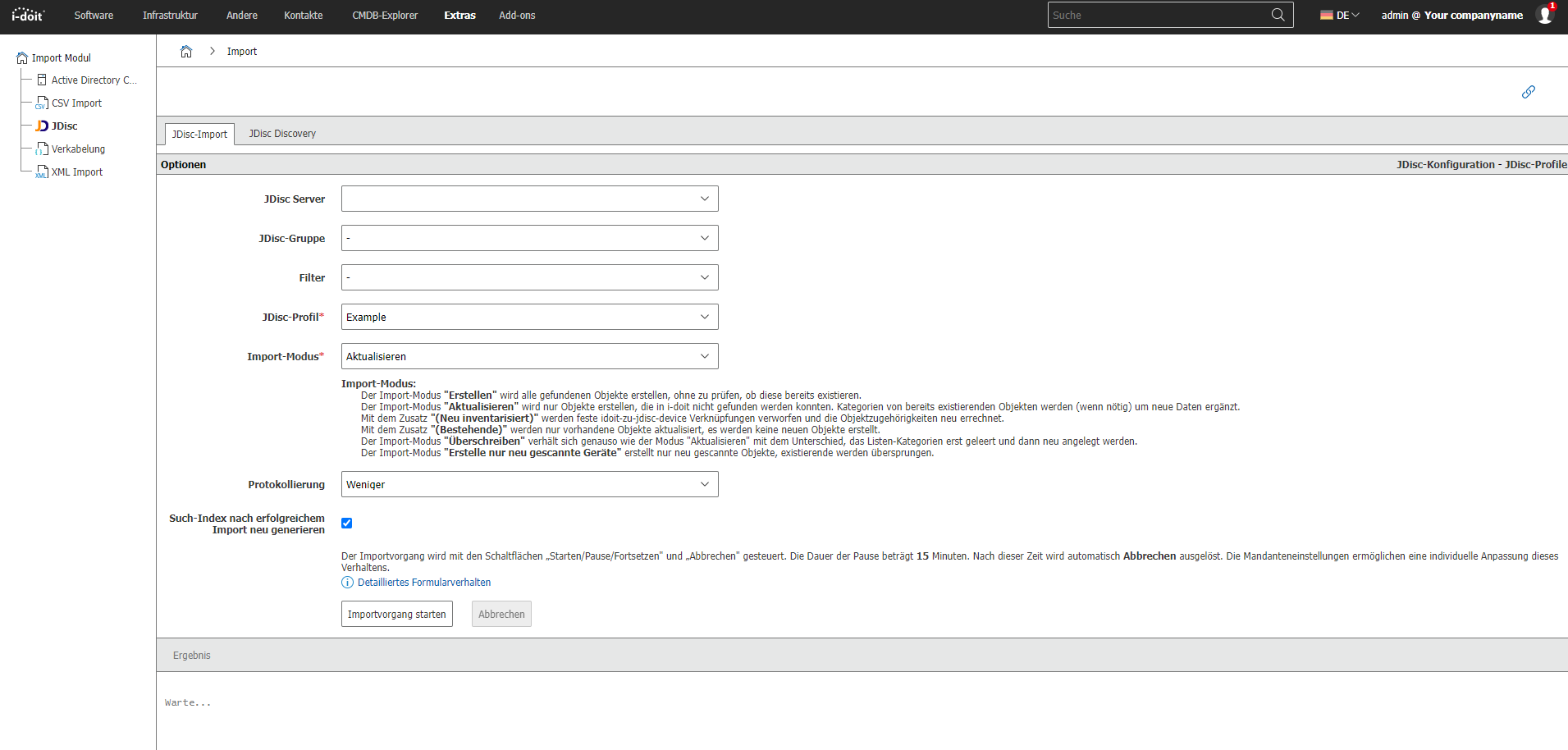The image size is (1568, 750).
Task: Click Importvorgang starten button
Action: click(397, 614)
